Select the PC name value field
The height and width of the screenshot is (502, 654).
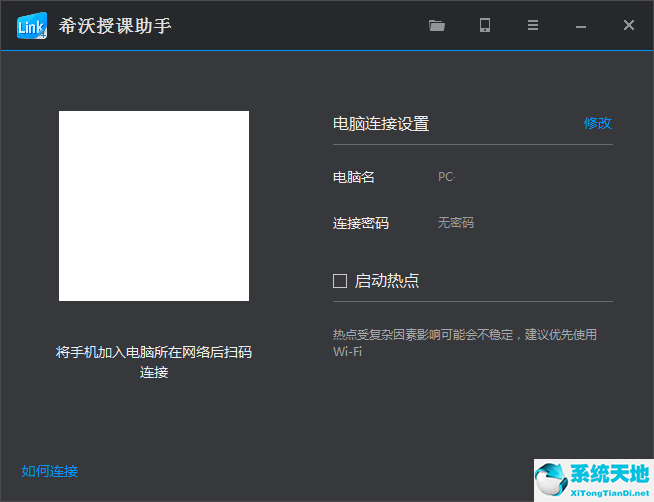447,177
